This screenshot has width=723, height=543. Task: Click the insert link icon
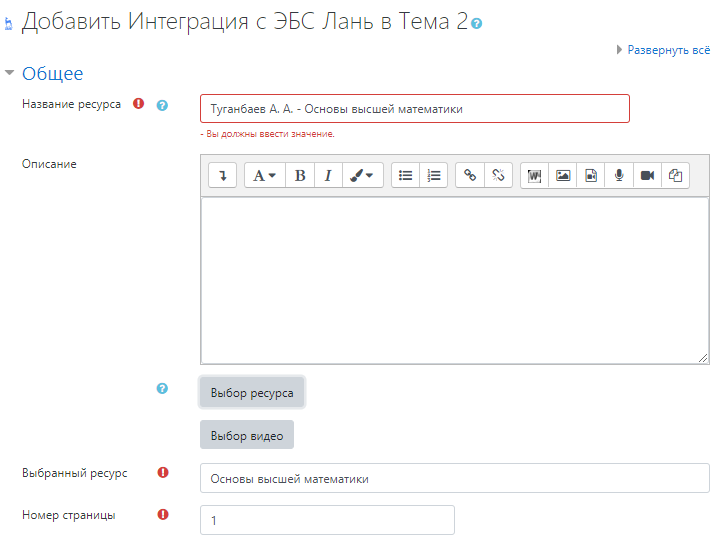470,175
